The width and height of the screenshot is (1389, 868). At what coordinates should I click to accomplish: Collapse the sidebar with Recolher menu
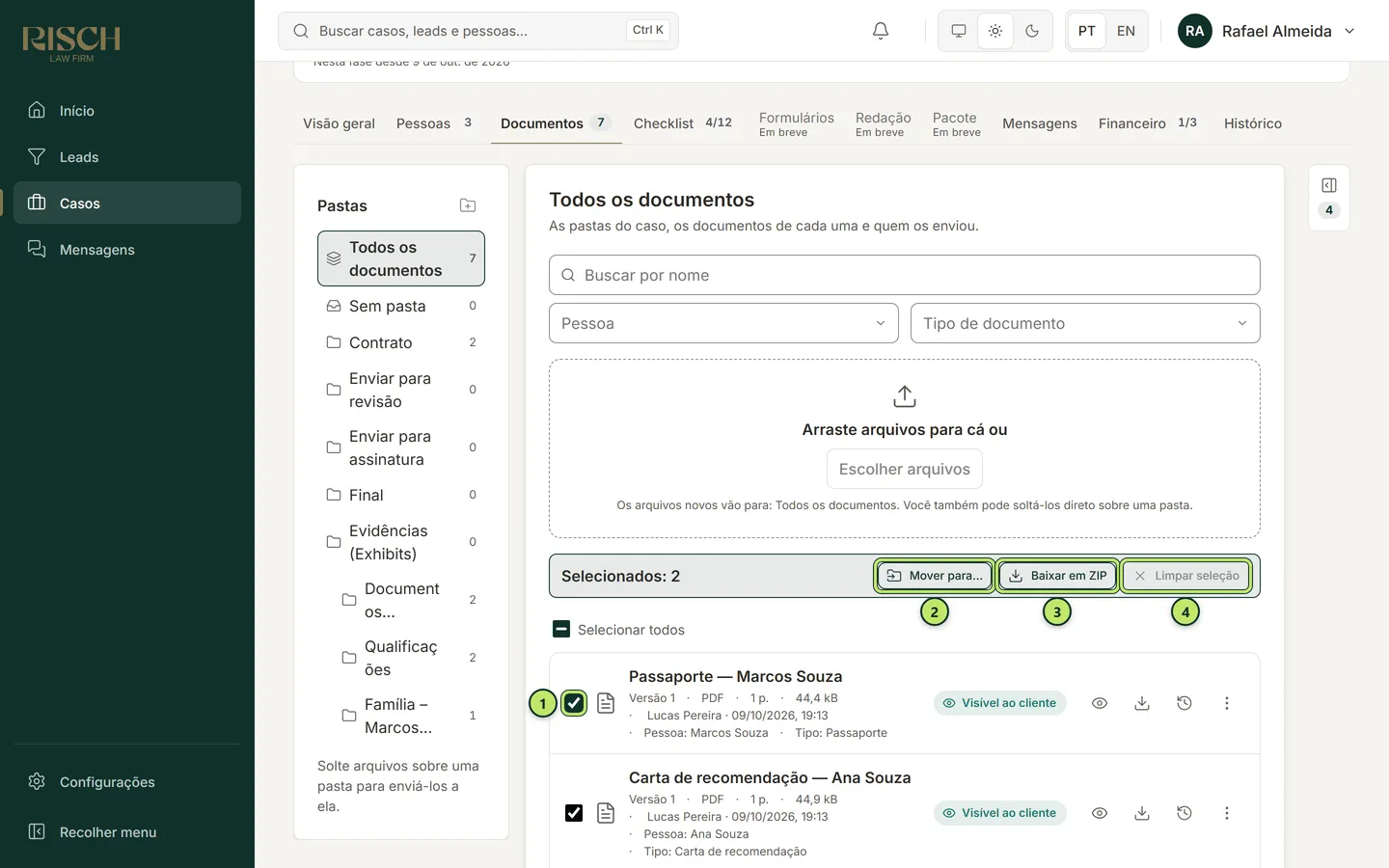tap(127, 832)
